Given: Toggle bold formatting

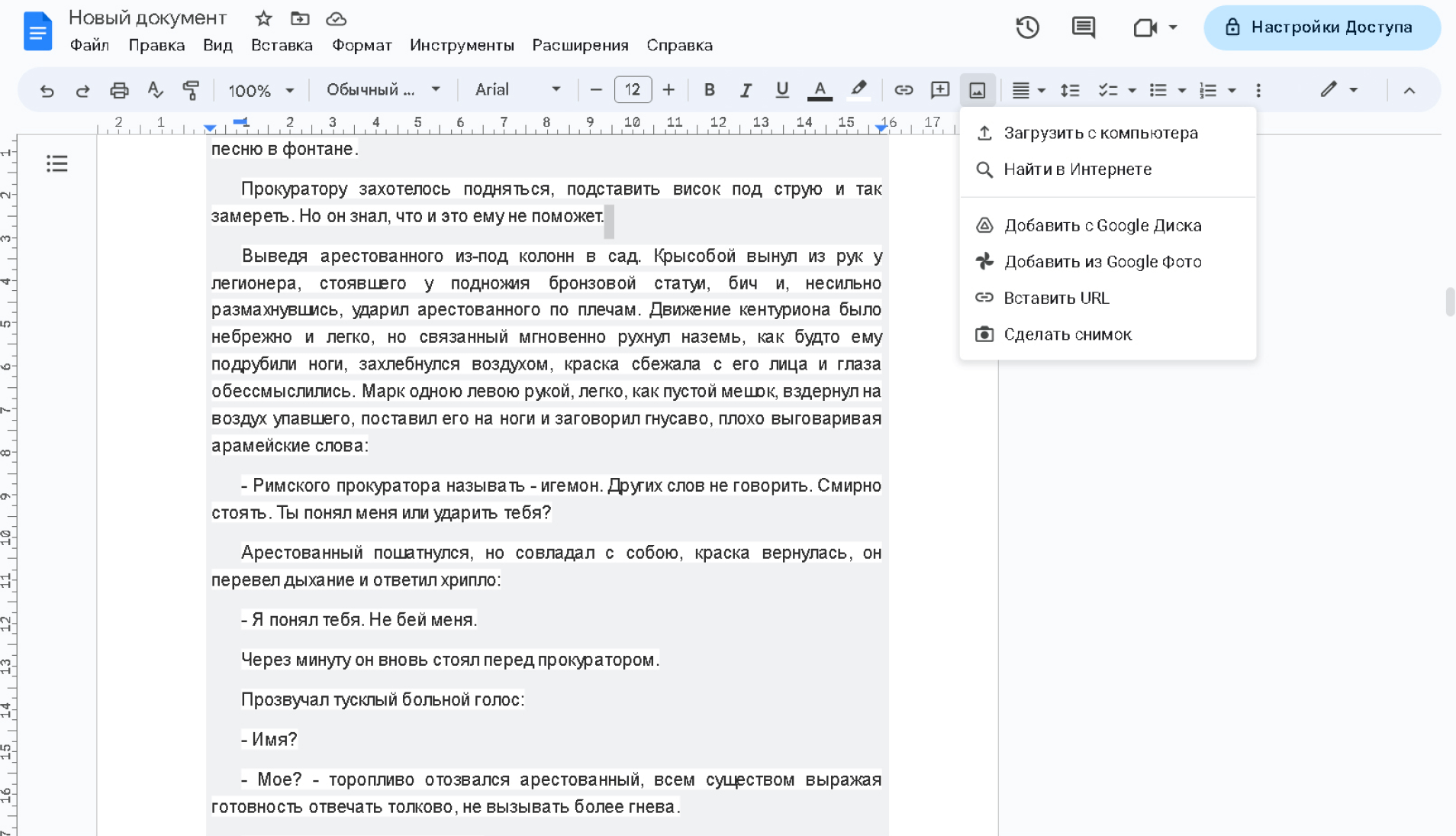Looking at the screenshot, I should coord(709,90).
